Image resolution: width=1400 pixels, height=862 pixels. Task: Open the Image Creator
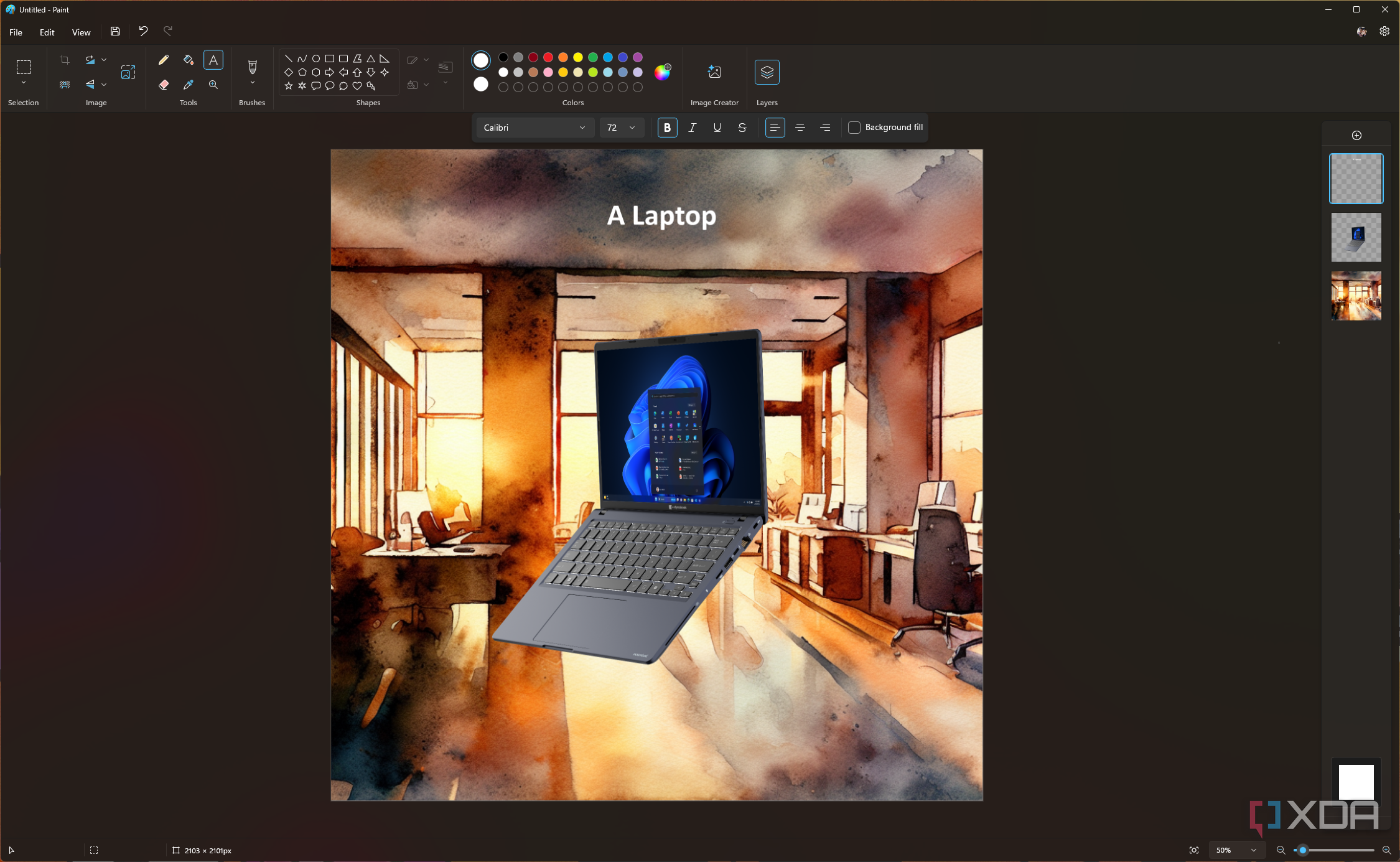point(714,72)
